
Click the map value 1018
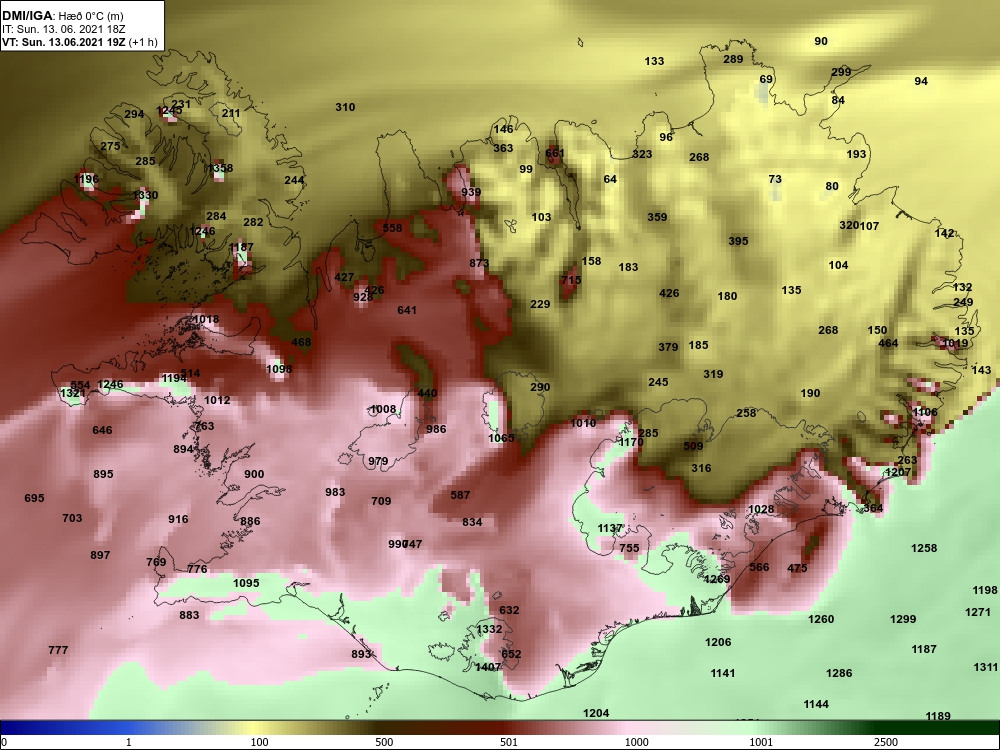pos(205,320)
